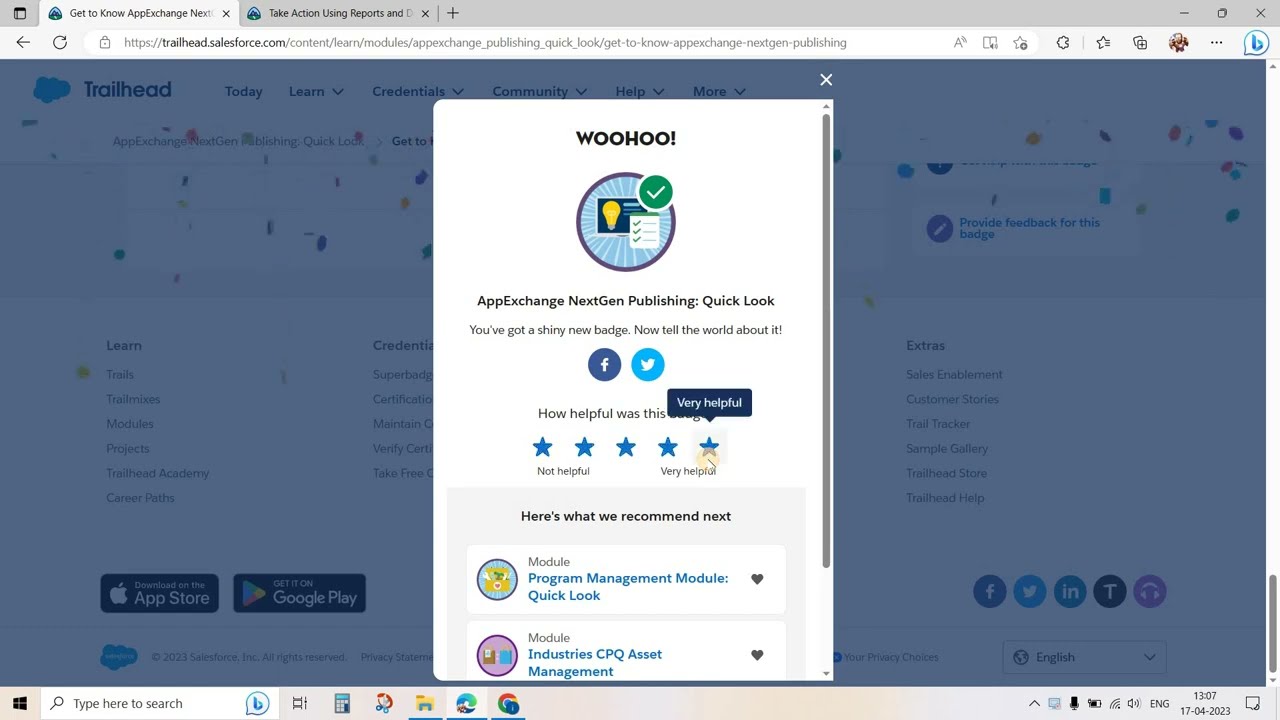Expand the Credentials menu
Viewport: 1280px width, 720px height.
pyautogui.click(x=418, y=91)
